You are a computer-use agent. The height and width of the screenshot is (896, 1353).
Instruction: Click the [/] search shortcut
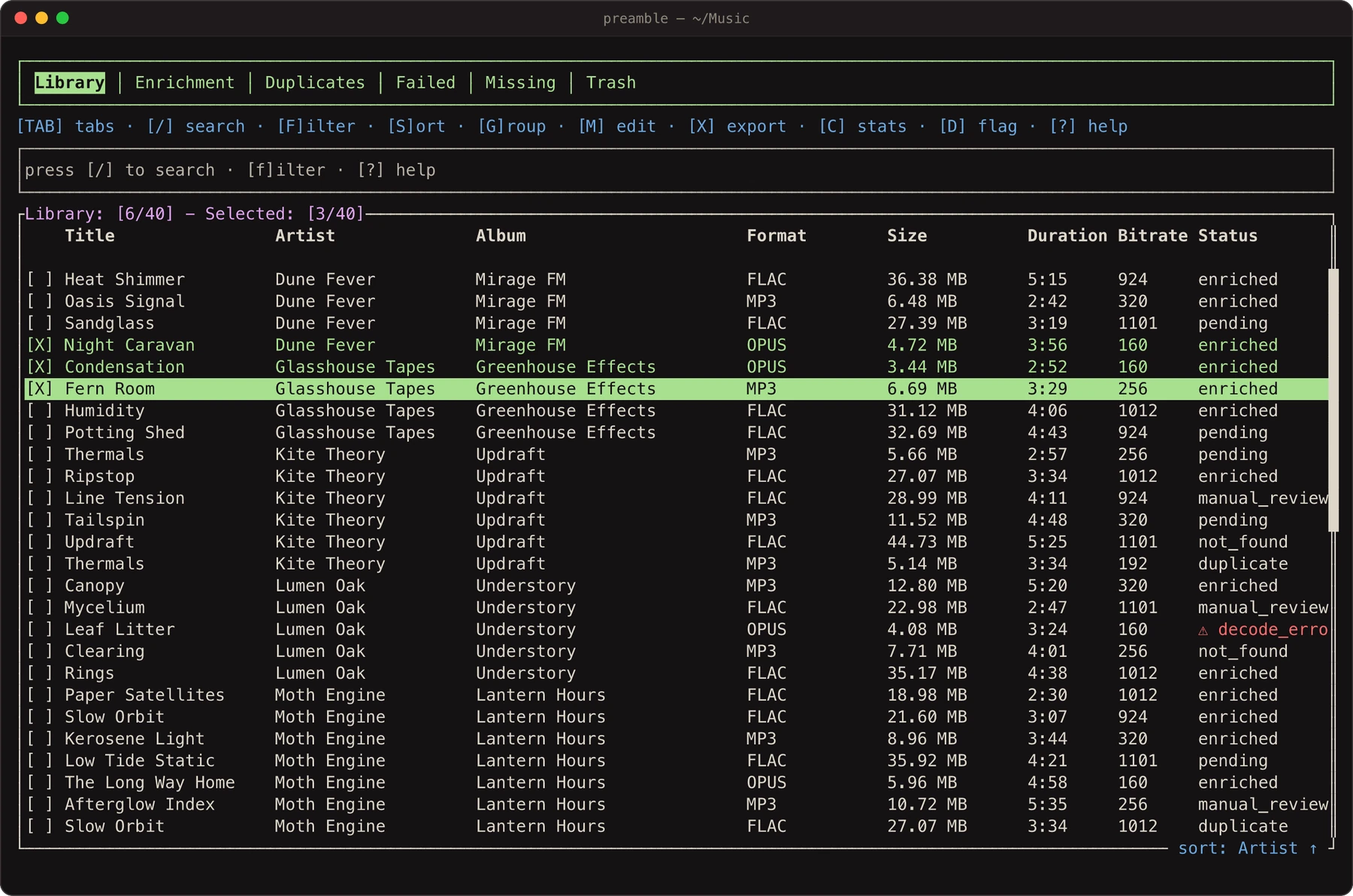click(195, 126)
